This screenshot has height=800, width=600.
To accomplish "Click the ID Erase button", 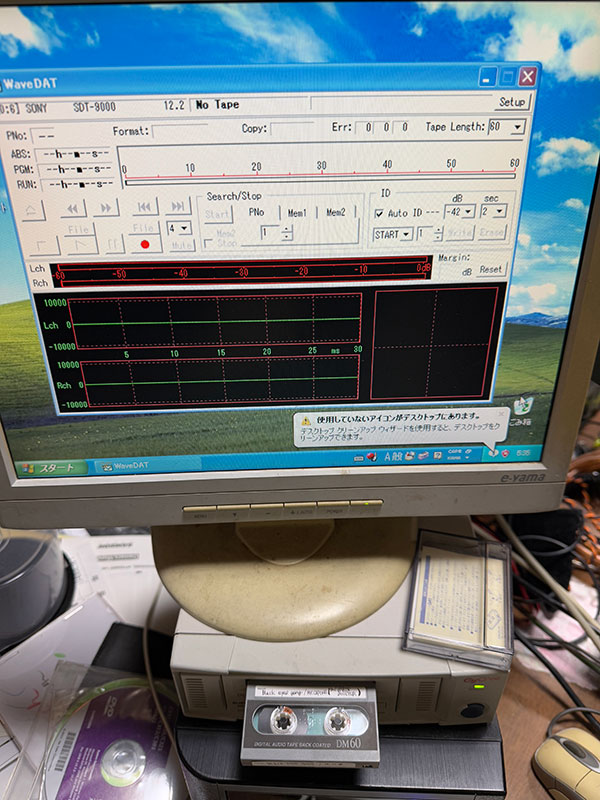I will 492,232.
